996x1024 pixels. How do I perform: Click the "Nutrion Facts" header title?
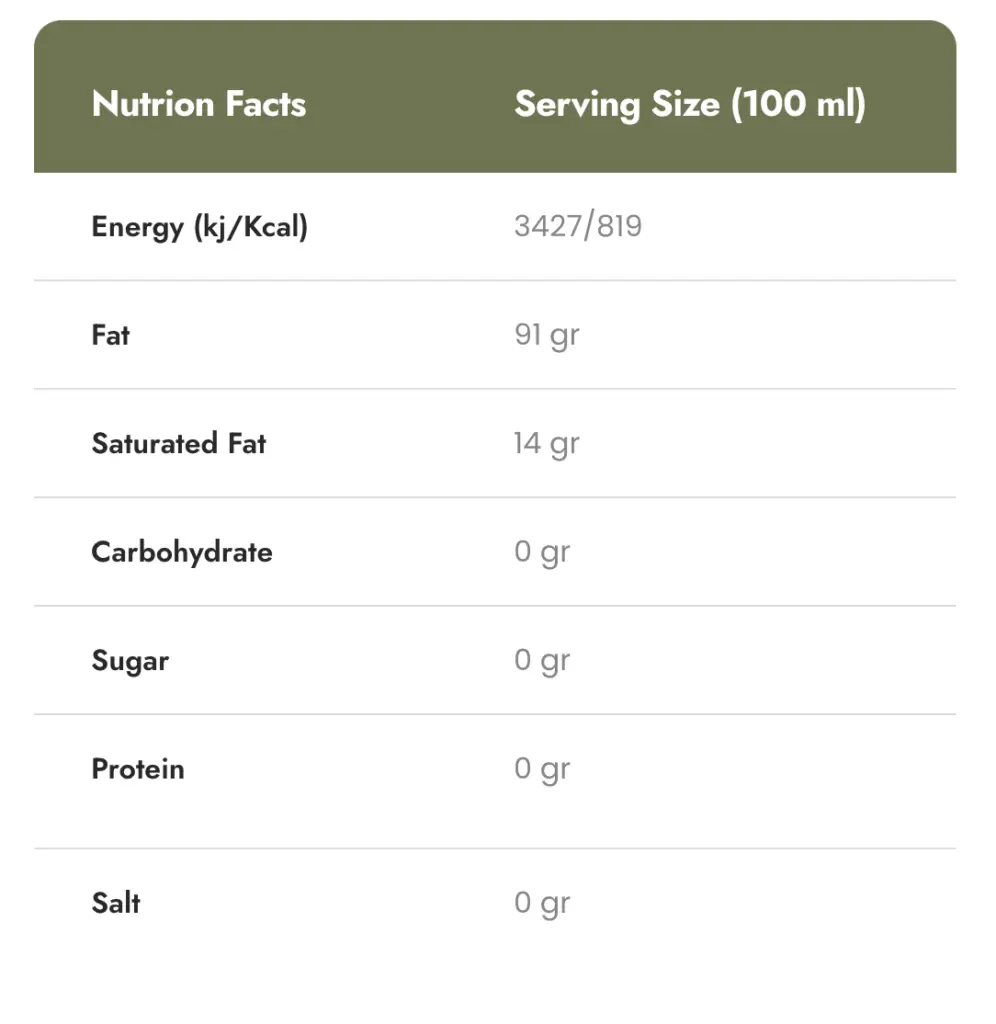pos(198,104)
